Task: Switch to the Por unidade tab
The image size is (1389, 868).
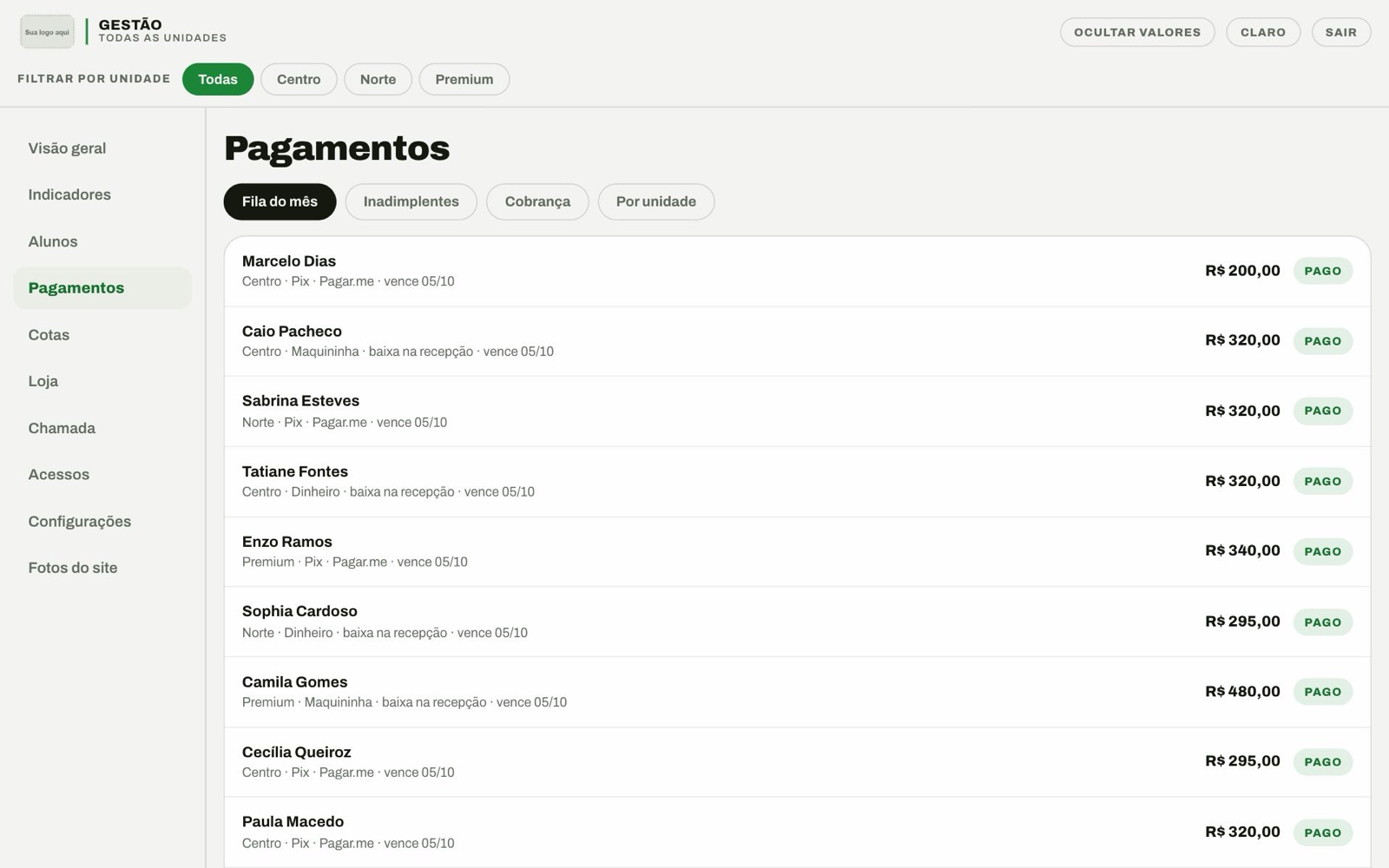Action: pos(656,201)
